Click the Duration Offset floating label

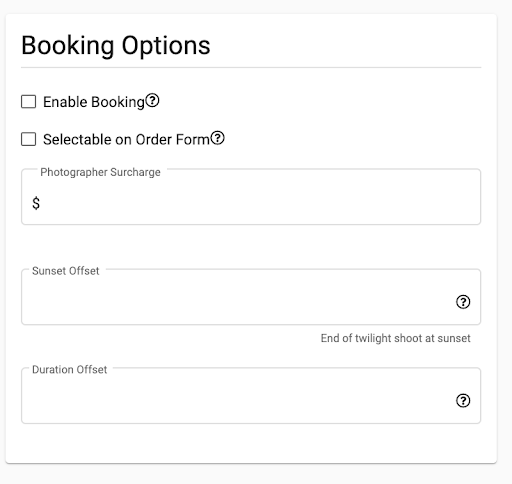pos(69,369)
